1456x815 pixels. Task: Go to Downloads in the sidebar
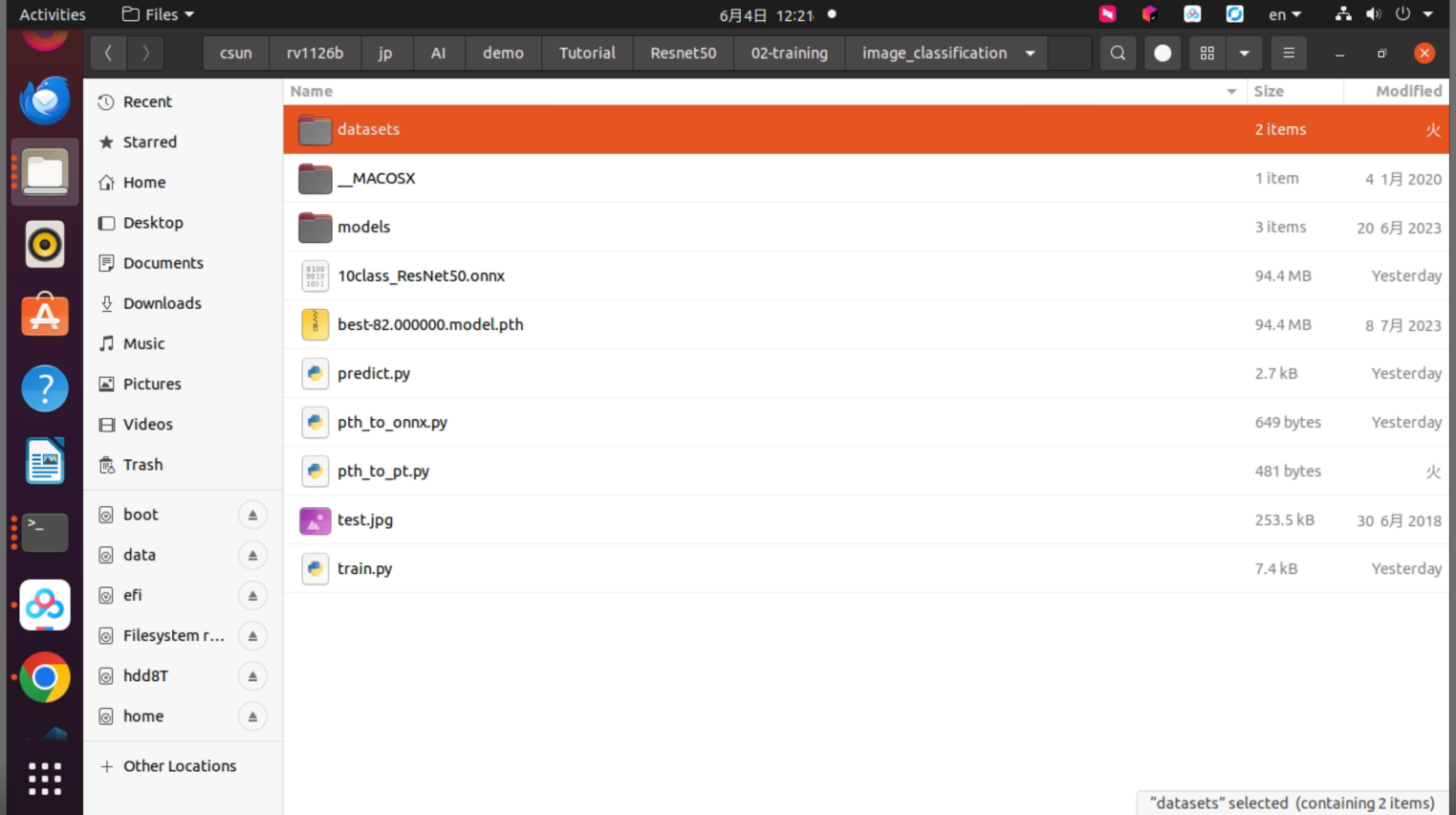click(x=163, y=303)
